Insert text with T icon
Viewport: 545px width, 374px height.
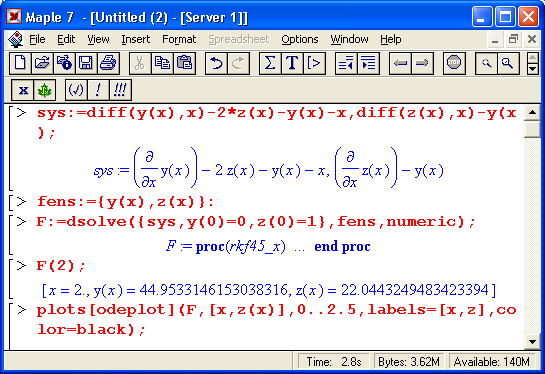pyautogui.click(x=292, y=63)
